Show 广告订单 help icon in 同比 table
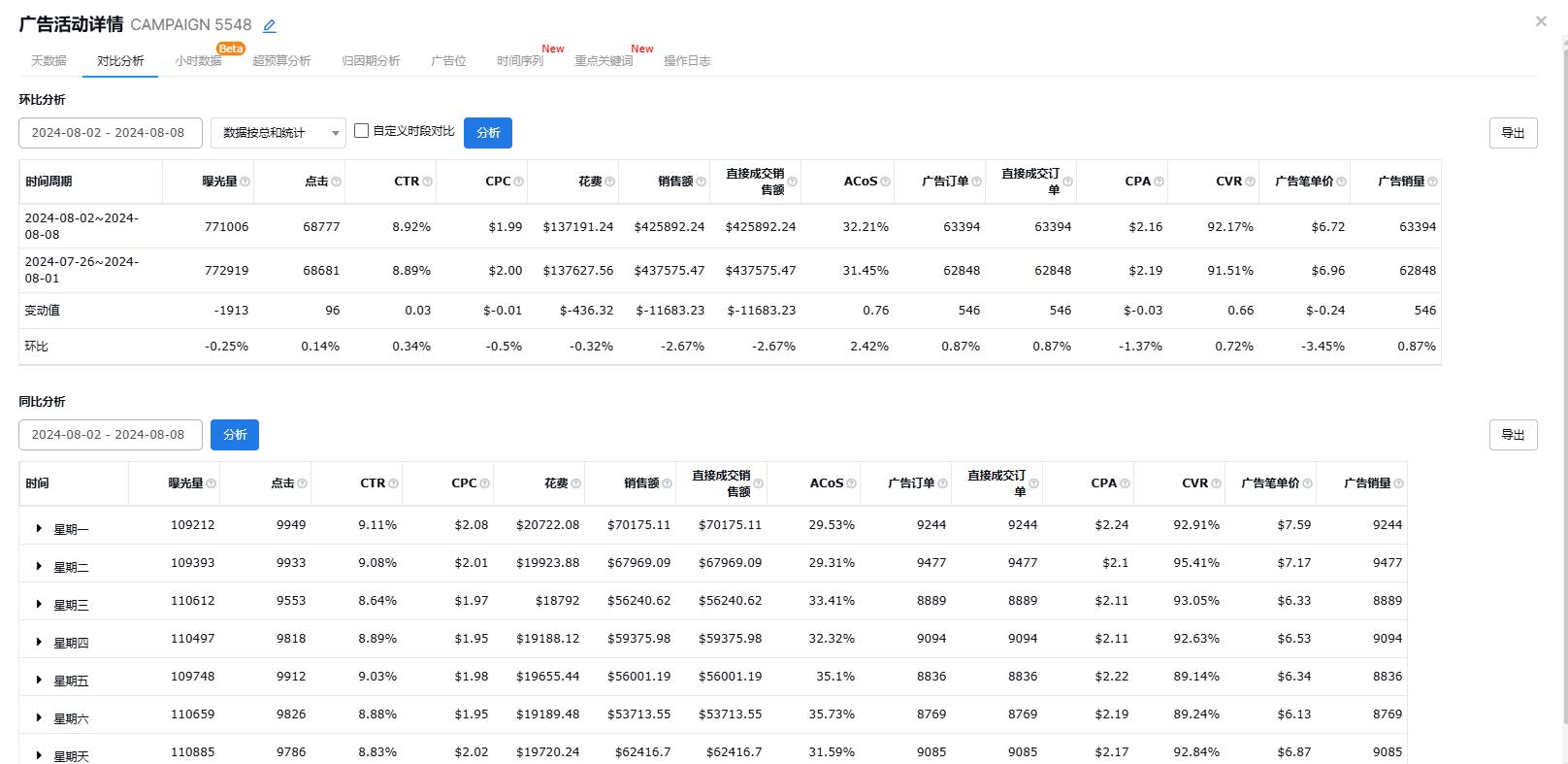 click(x=942, y=483)
